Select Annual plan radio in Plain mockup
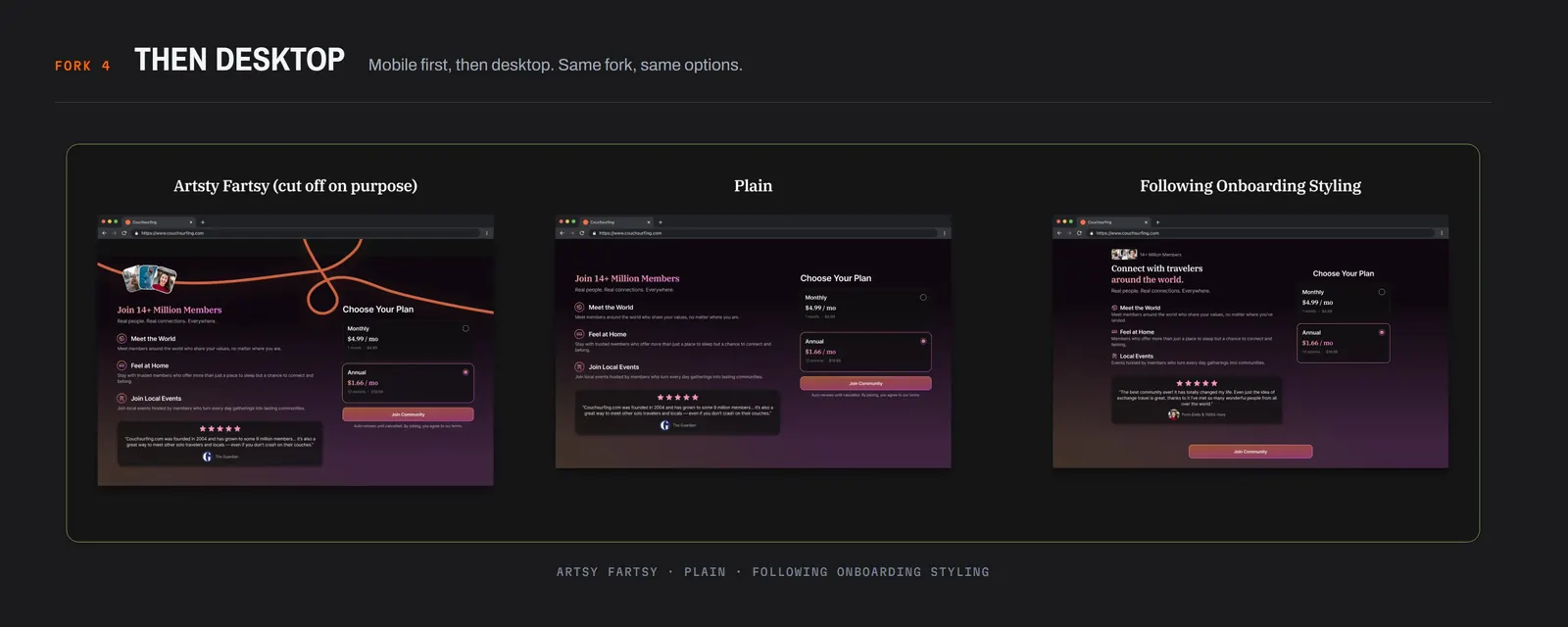This screenshot has height=627, width=1568. pos(923,341)
